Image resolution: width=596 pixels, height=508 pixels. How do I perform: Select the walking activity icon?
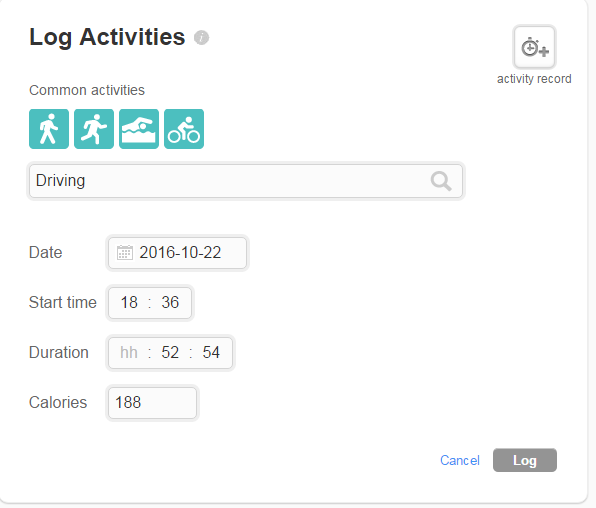tap(49, 129)
